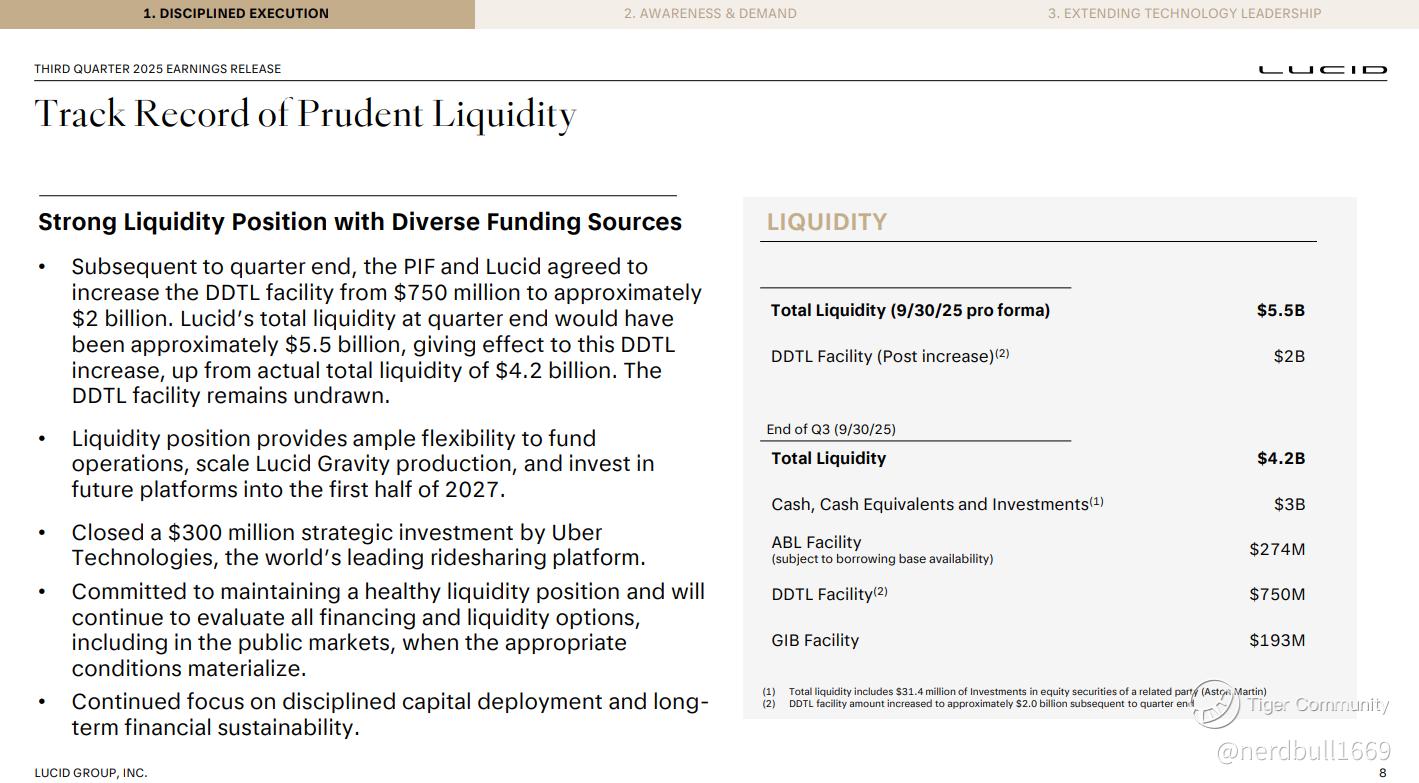1419x783 pixels.
Task: Click the '$274M' ABL Facility value
Action: point(1277,549)
